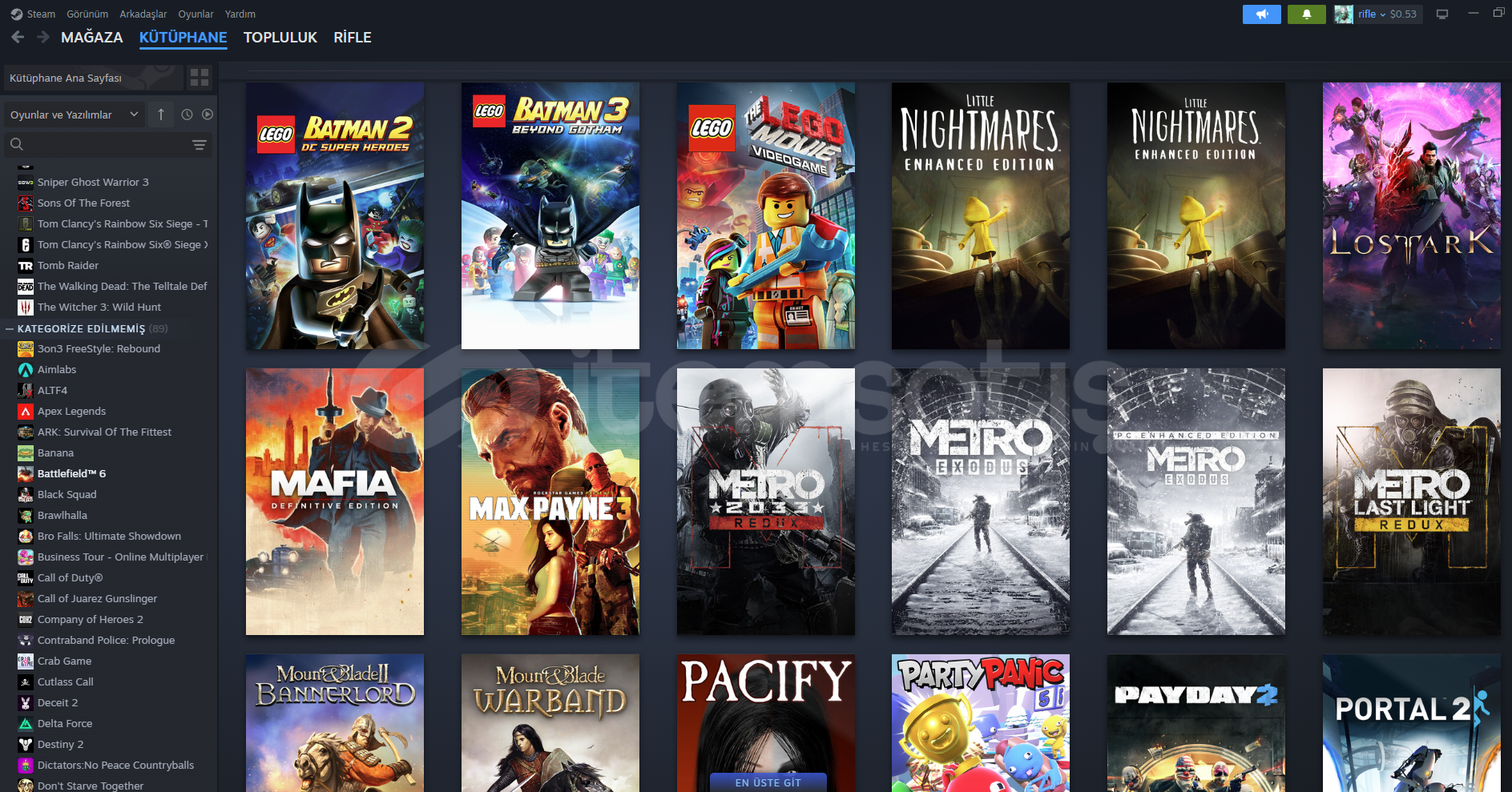Image resolution: width=1512 pixels, height=792 pixels.
Task: Go back with the left arrow
Action: coord(18,37)
